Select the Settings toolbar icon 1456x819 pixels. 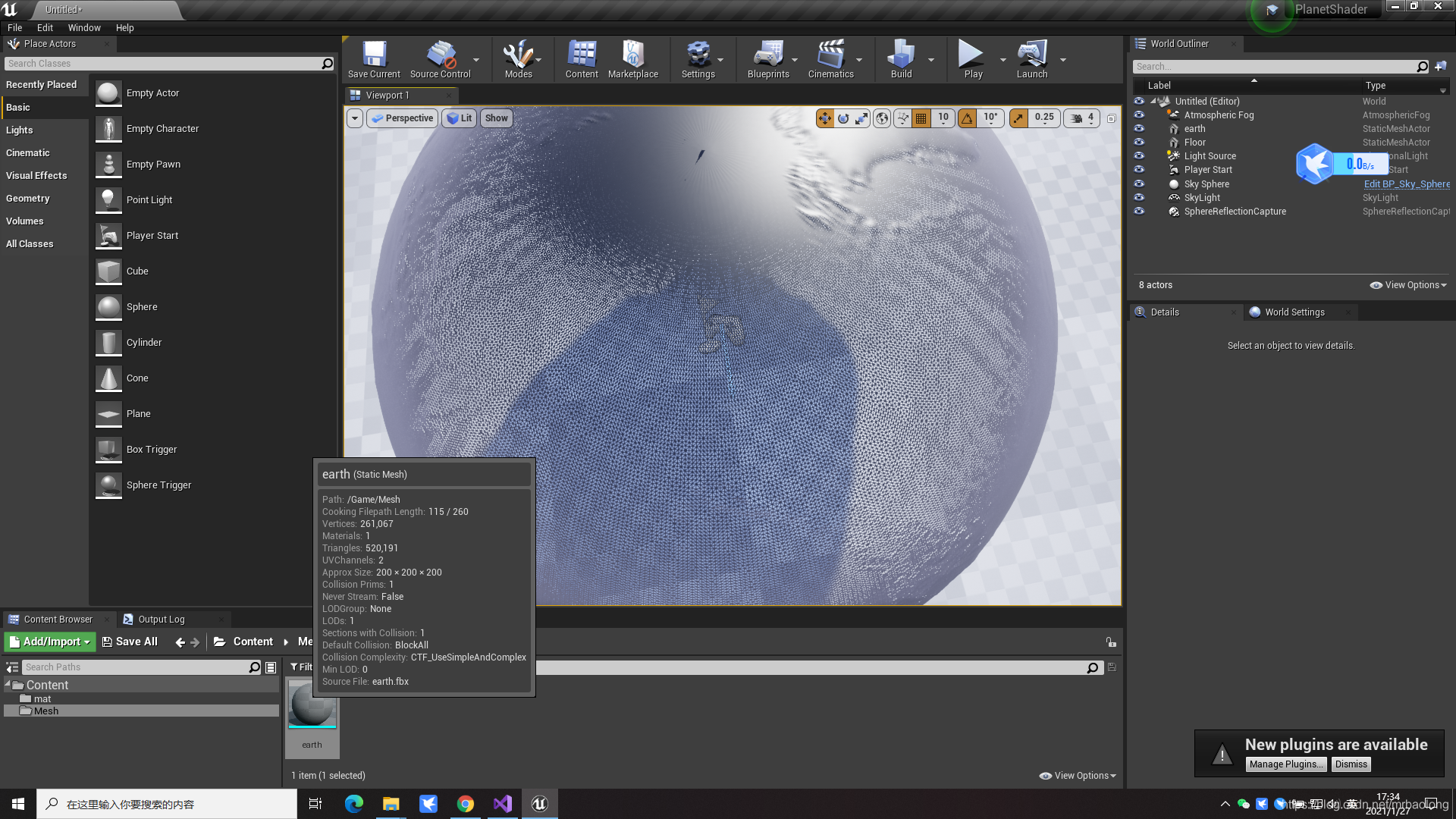pyautogui.click(x=698, y=57)
